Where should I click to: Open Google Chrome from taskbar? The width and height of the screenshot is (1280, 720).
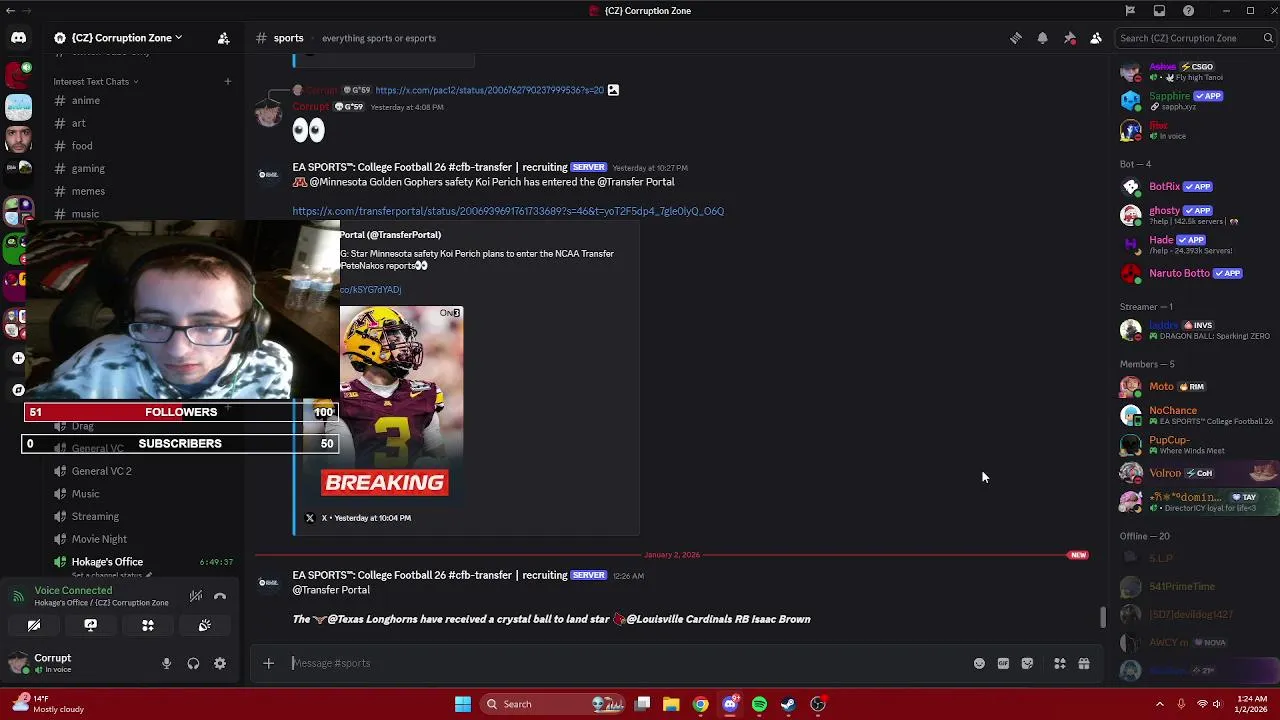700,704
